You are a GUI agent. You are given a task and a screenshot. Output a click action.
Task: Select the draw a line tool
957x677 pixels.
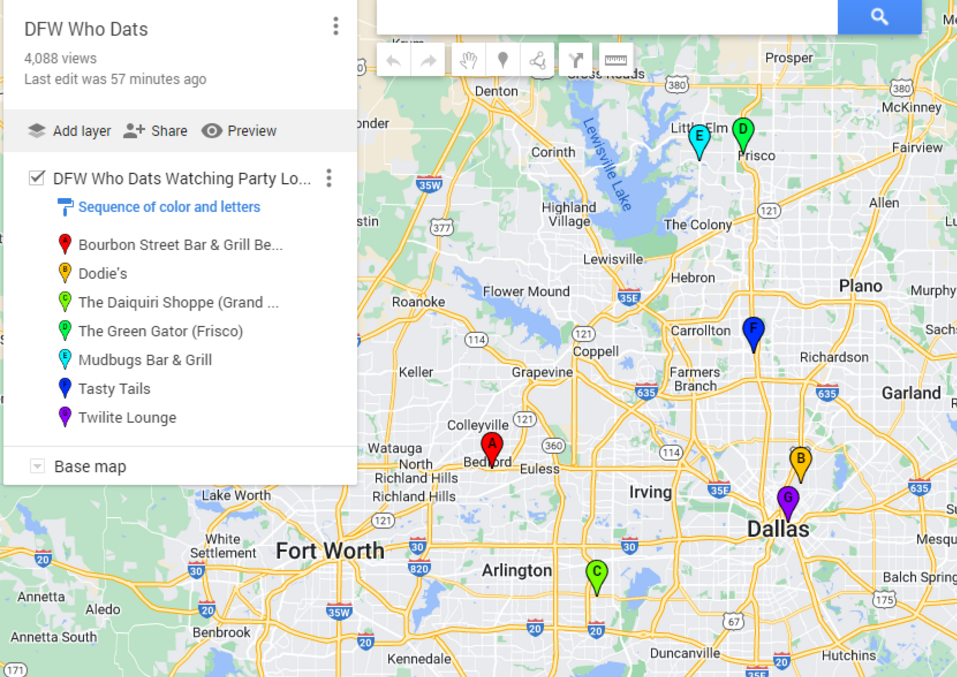click(537, 60)
